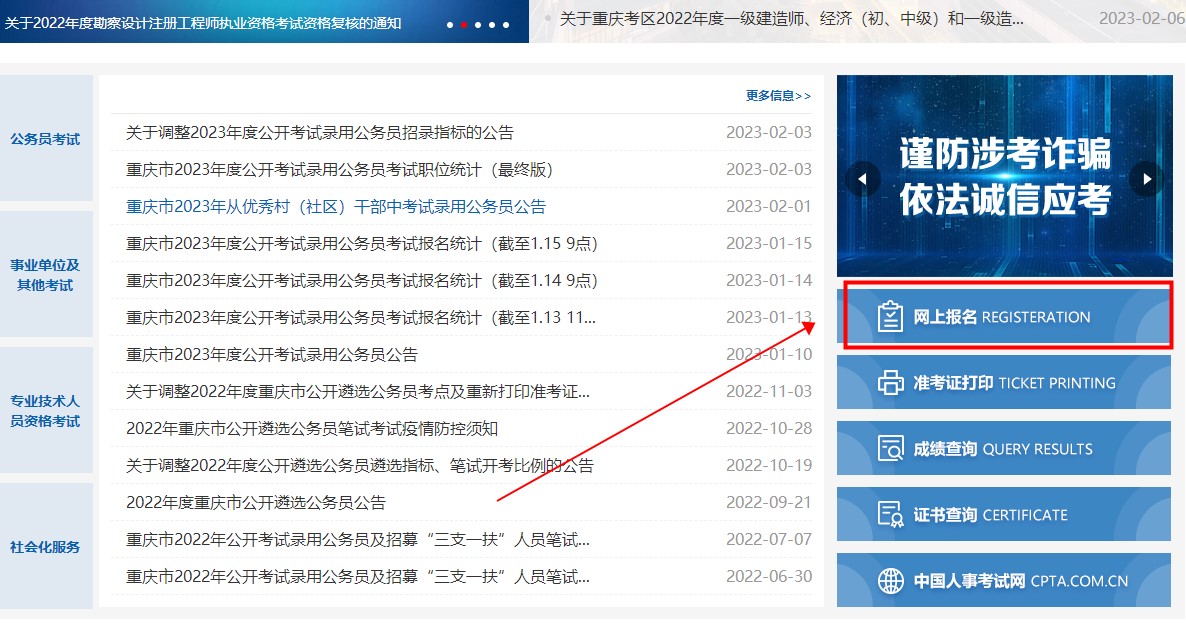The height and width of the screenshot is (625, 1186).
Task: Show previous banner slide with left arrow
Action: point(861,177)
